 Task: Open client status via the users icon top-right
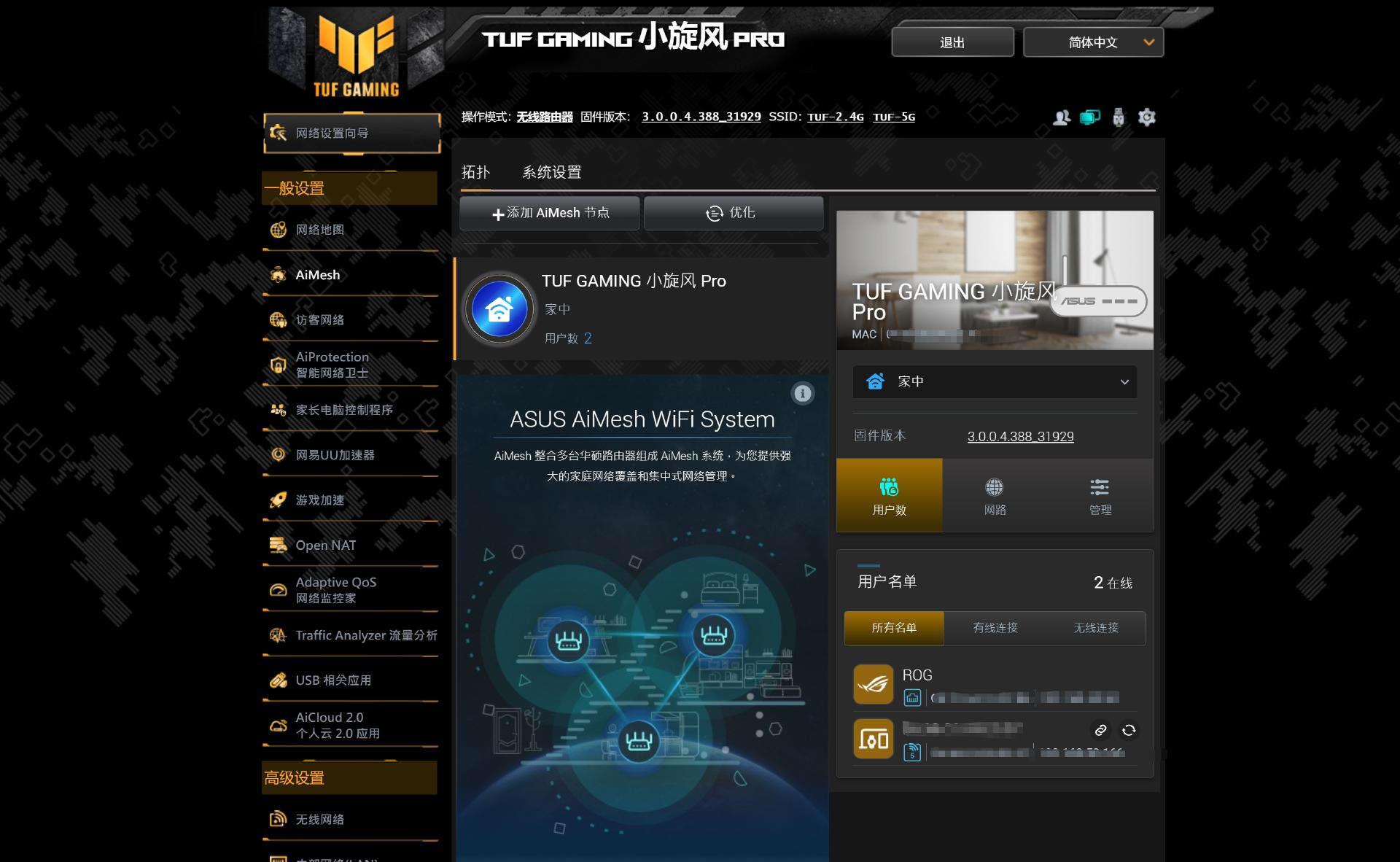tap(1059, 117)
